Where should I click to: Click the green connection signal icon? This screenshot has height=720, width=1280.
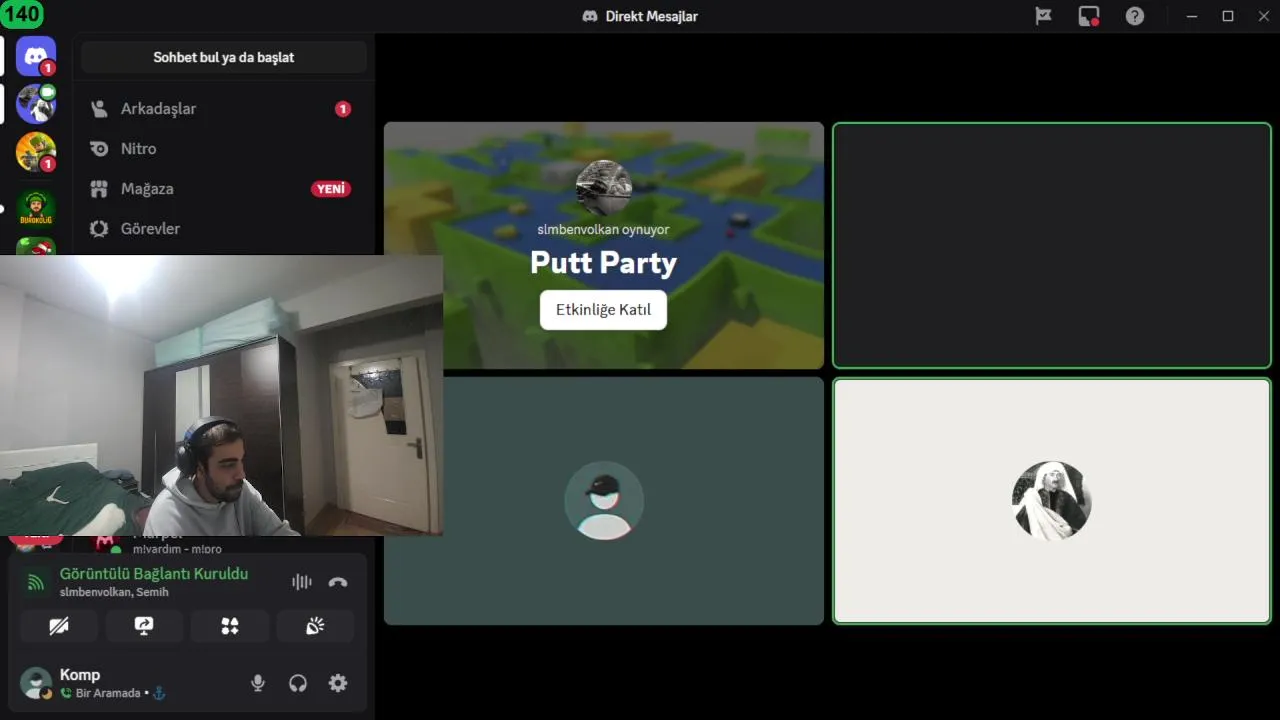click(x=36, y=582)
